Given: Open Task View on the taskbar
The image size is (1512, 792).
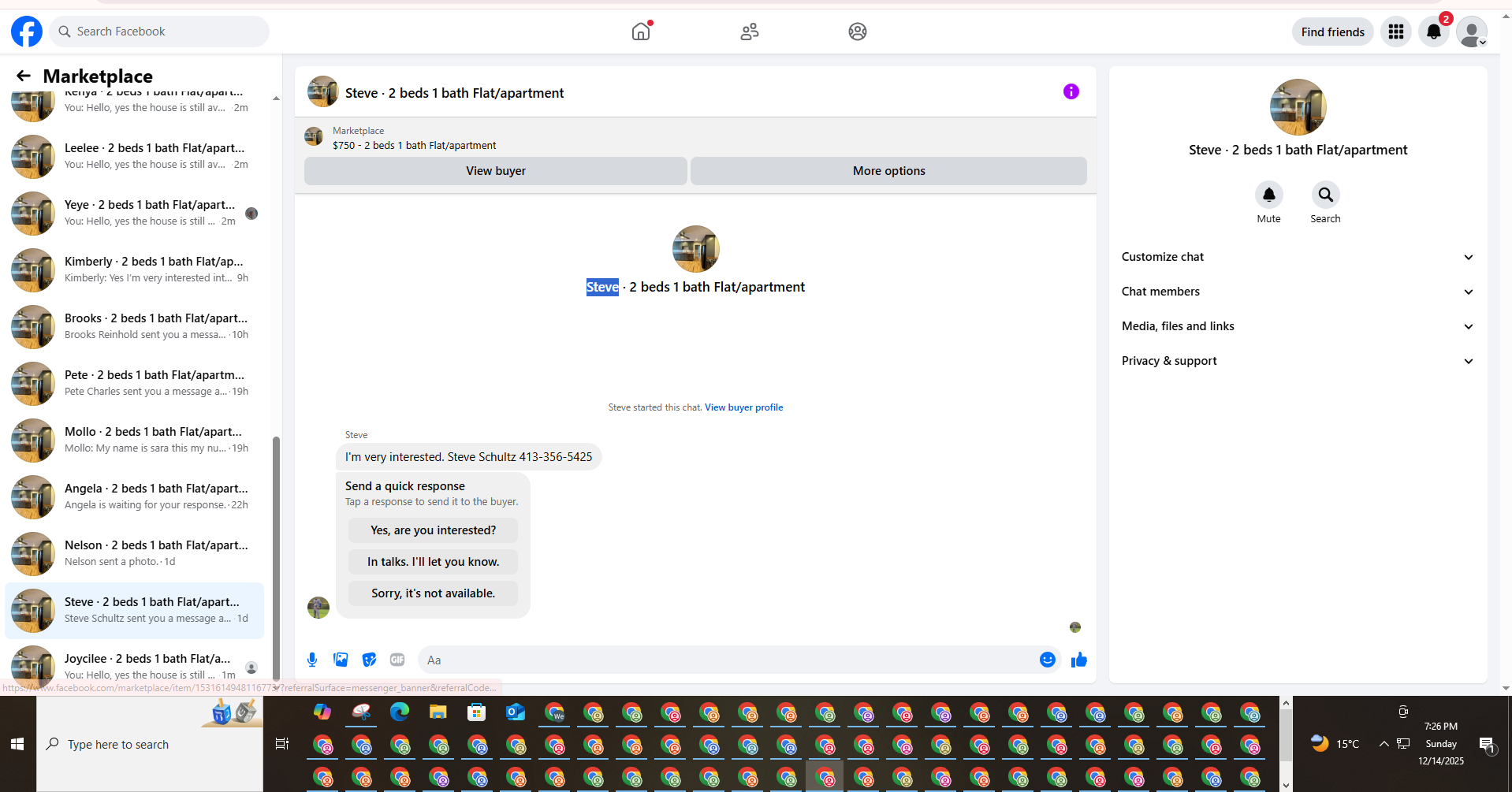Looking at the screenshot, I should (282, 744).
